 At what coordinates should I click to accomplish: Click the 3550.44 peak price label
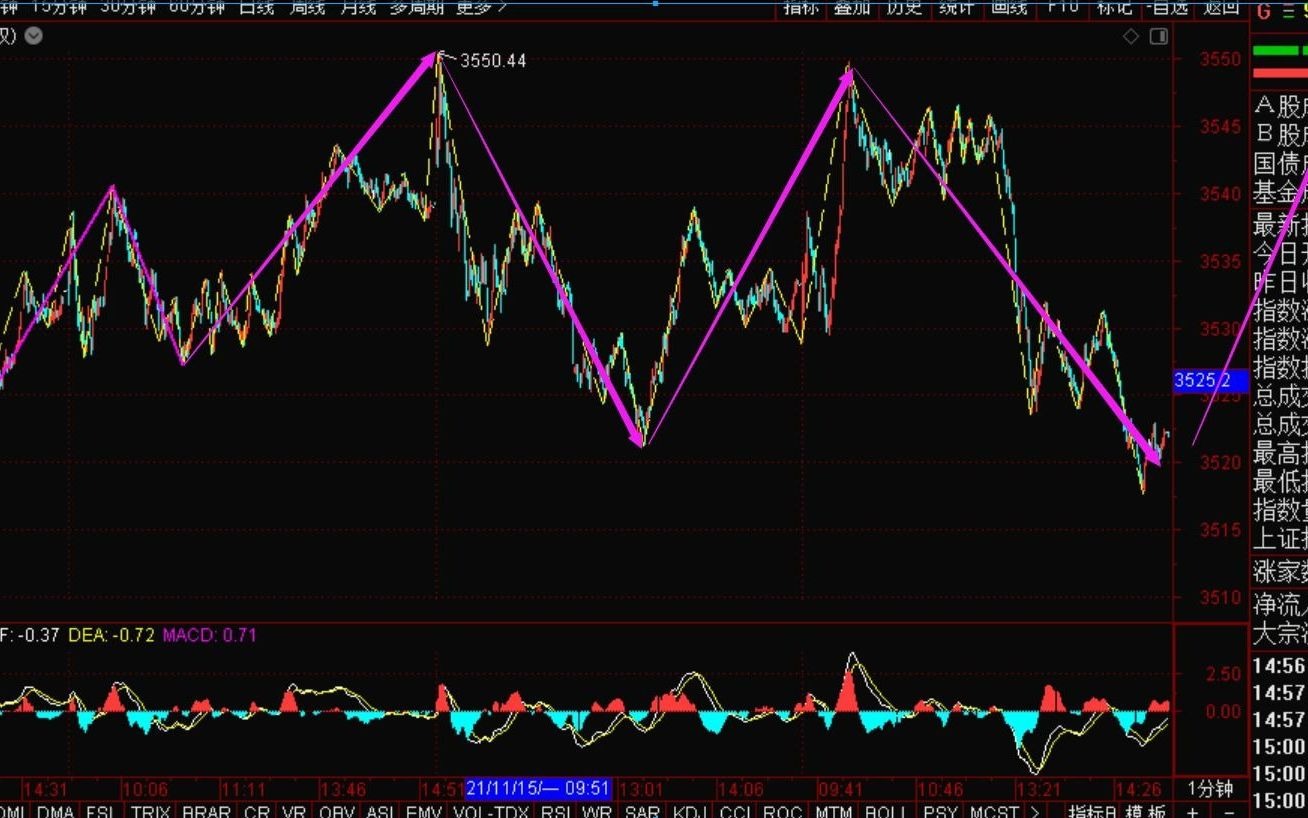coord(493,61)
